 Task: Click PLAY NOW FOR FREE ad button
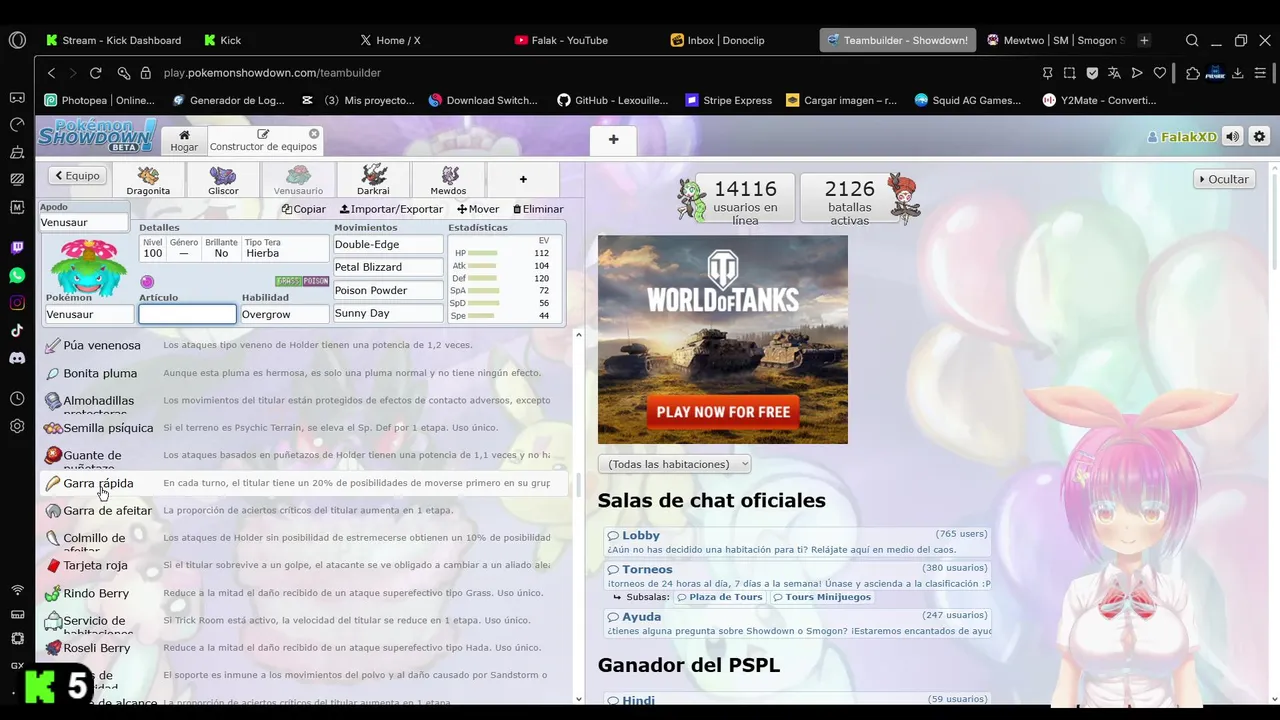(x=723, y=412)
